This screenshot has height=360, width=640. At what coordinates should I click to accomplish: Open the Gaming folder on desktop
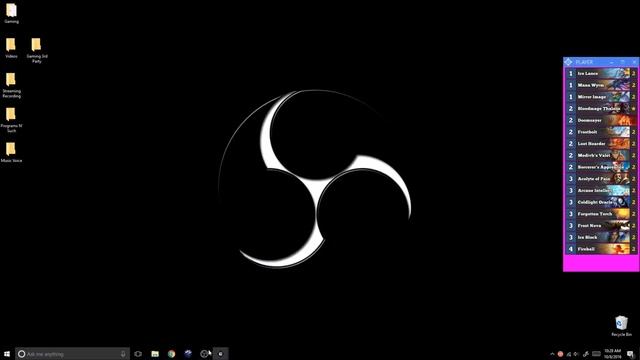tap(11, 13)
